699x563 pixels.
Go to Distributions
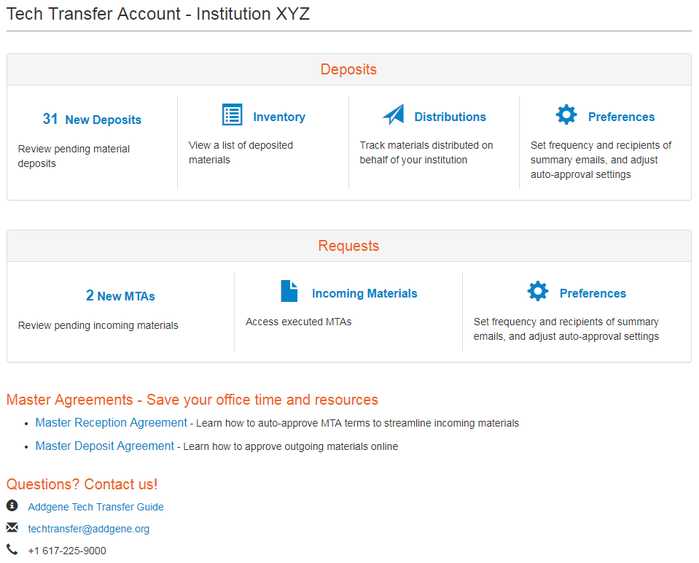[450, 117]
